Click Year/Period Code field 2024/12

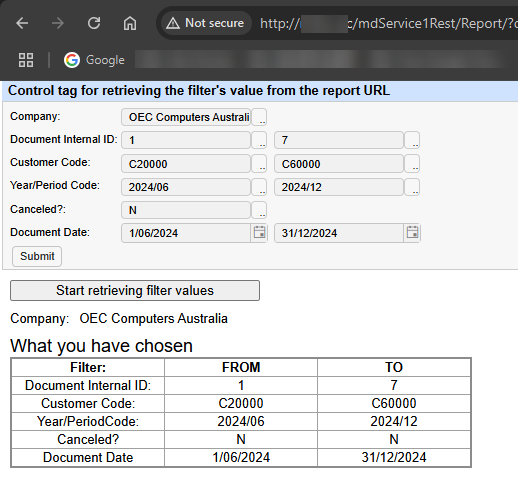339,187
